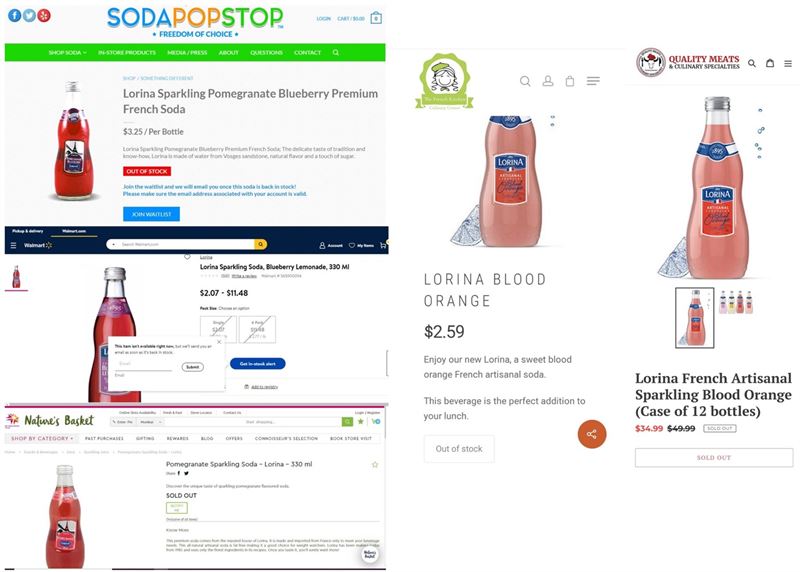Screen dimensions: 800x572
Task: Click the search icon in green navbar
Action: (336, 53)
